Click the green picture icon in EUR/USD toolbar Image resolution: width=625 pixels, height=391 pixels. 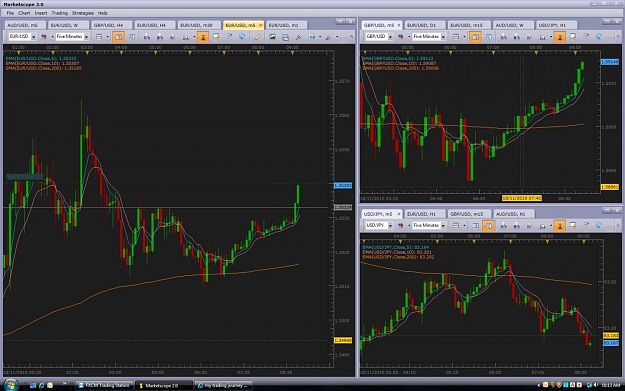tap(272, 37)
